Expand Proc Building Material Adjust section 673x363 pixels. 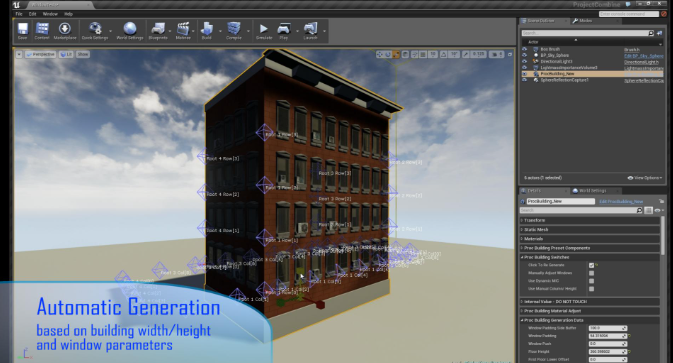click(522, 311)
